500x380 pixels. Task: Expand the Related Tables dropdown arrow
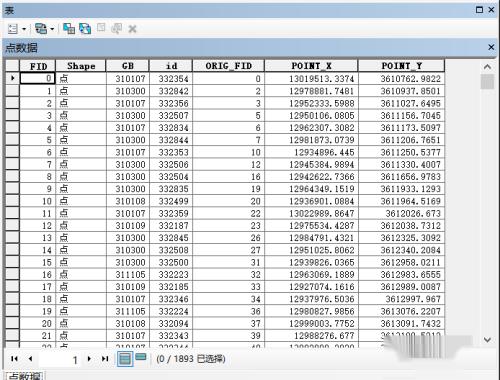tap(52, 29)
